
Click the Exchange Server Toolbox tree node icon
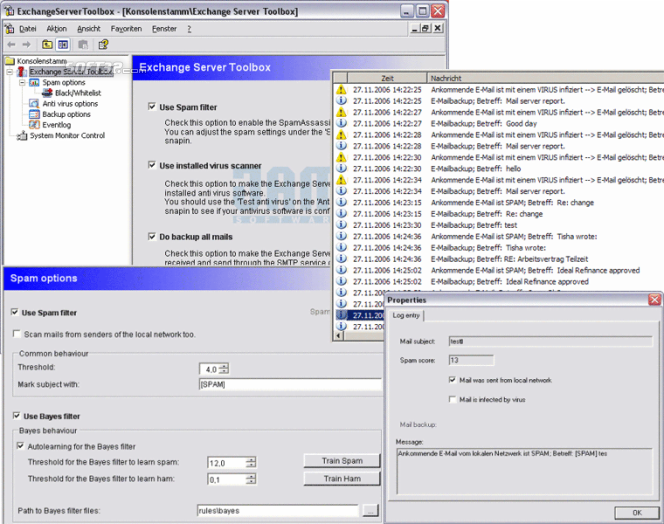pos(22,72)
